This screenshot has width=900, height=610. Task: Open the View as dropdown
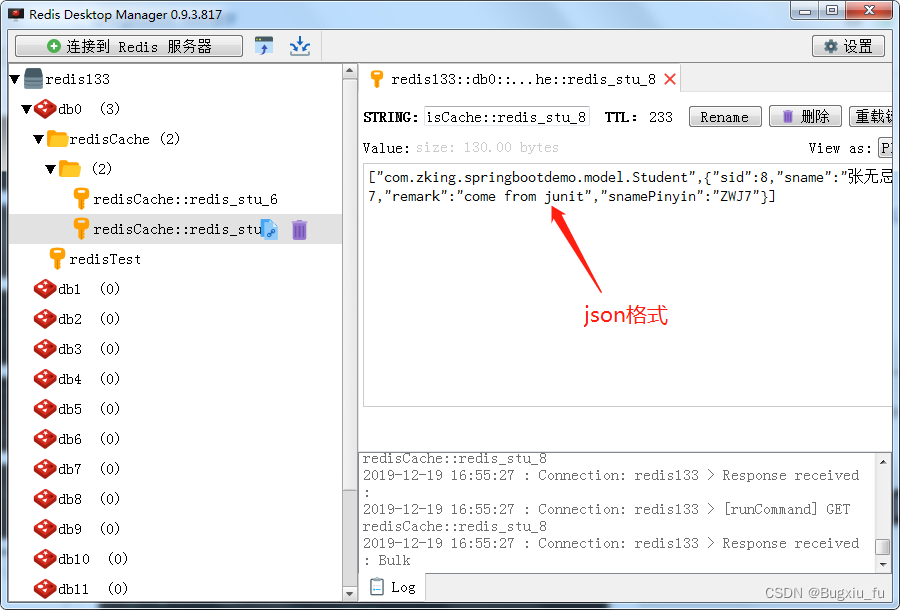point(886,148)
